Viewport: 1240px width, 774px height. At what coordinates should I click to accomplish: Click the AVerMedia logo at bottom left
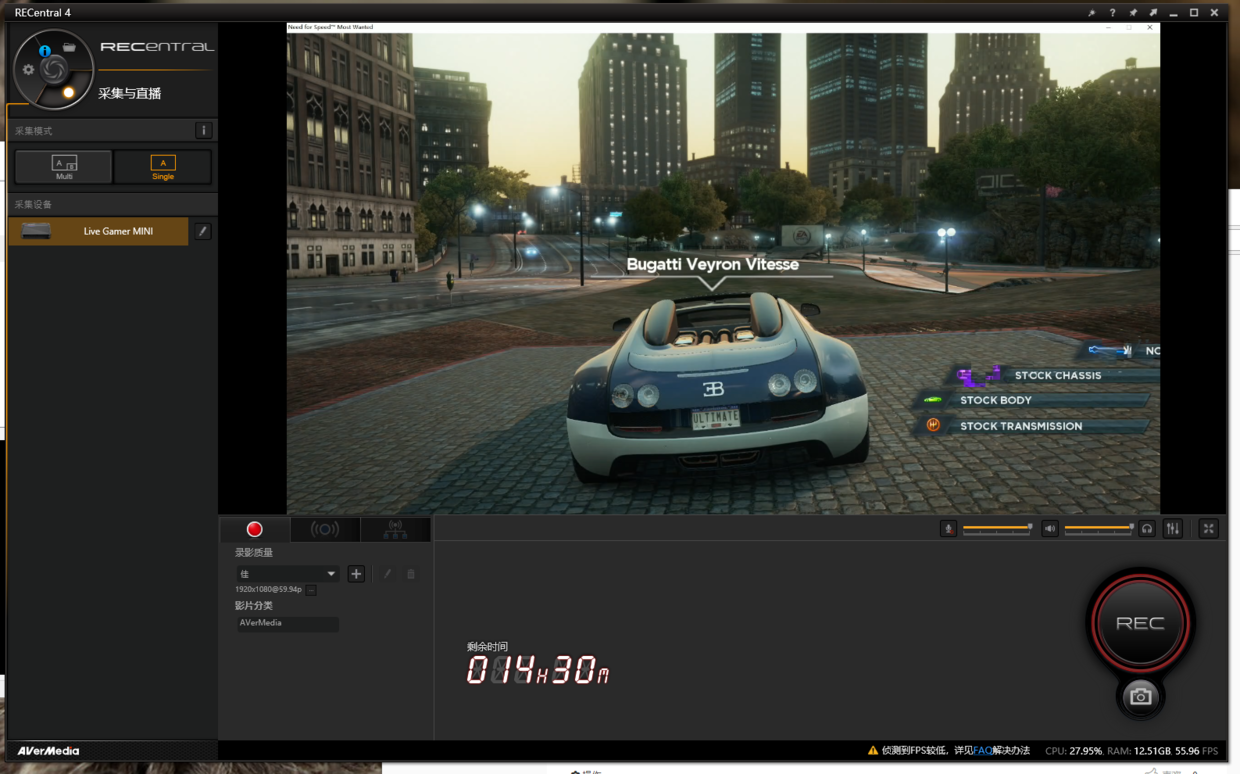(x=48, y=751)
